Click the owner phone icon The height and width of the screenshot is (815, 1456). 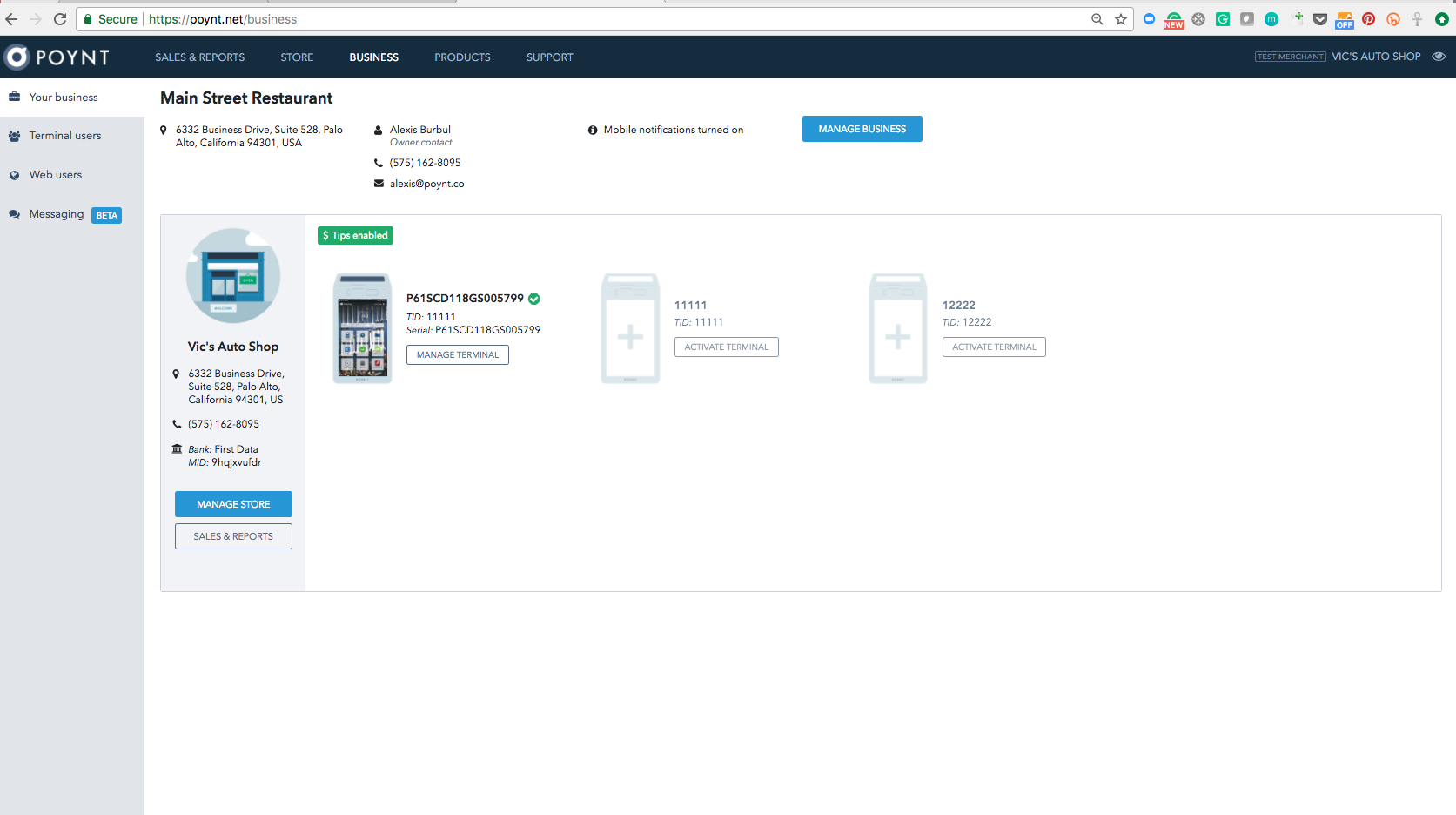tap(379, 163)
